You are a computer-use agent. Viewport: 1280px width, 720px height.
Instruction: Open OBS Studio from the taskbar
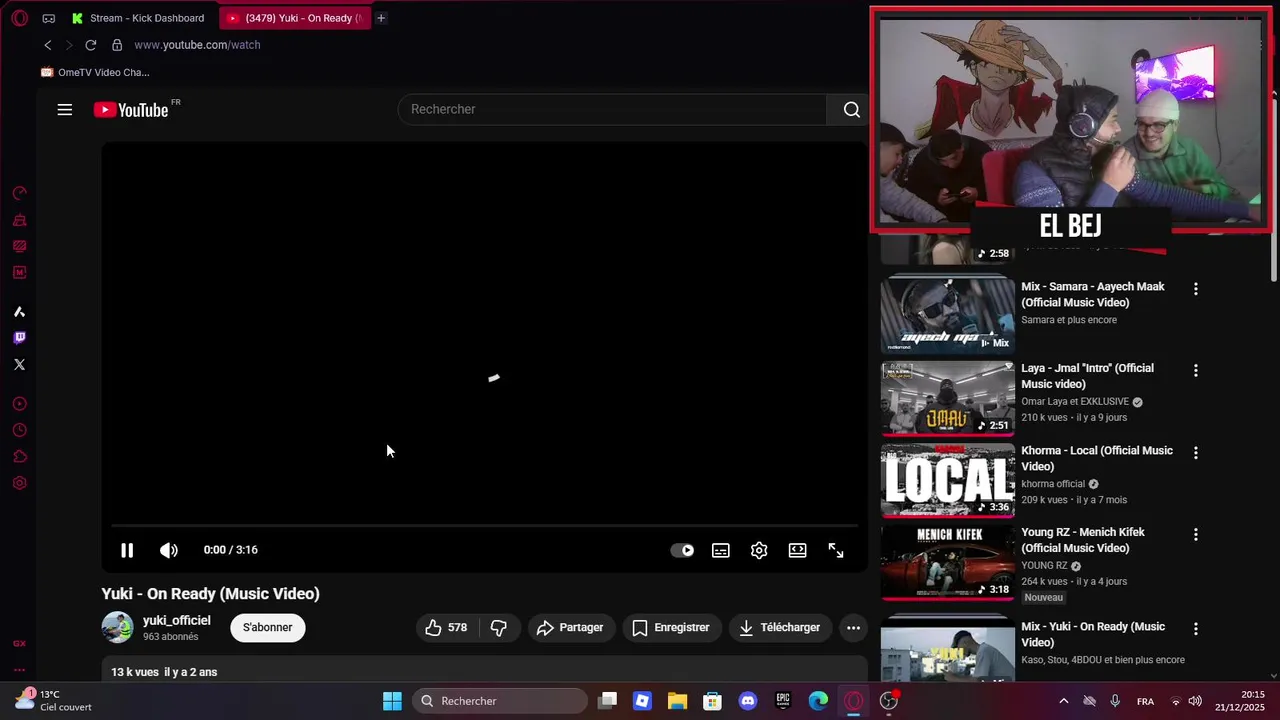coord(889,701)
